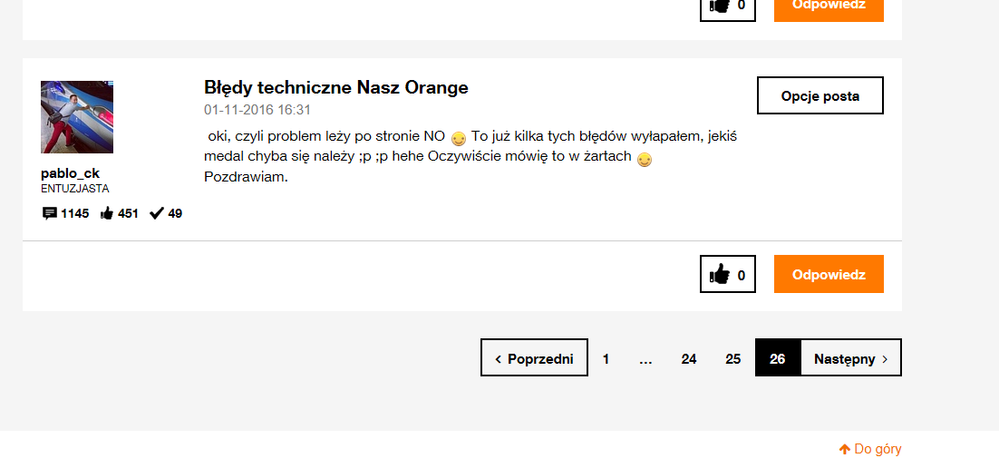The height and width of the screenshot is (460, 999).
Task: Click the Pozdrawiam. closing text
Action: point(246,177)
